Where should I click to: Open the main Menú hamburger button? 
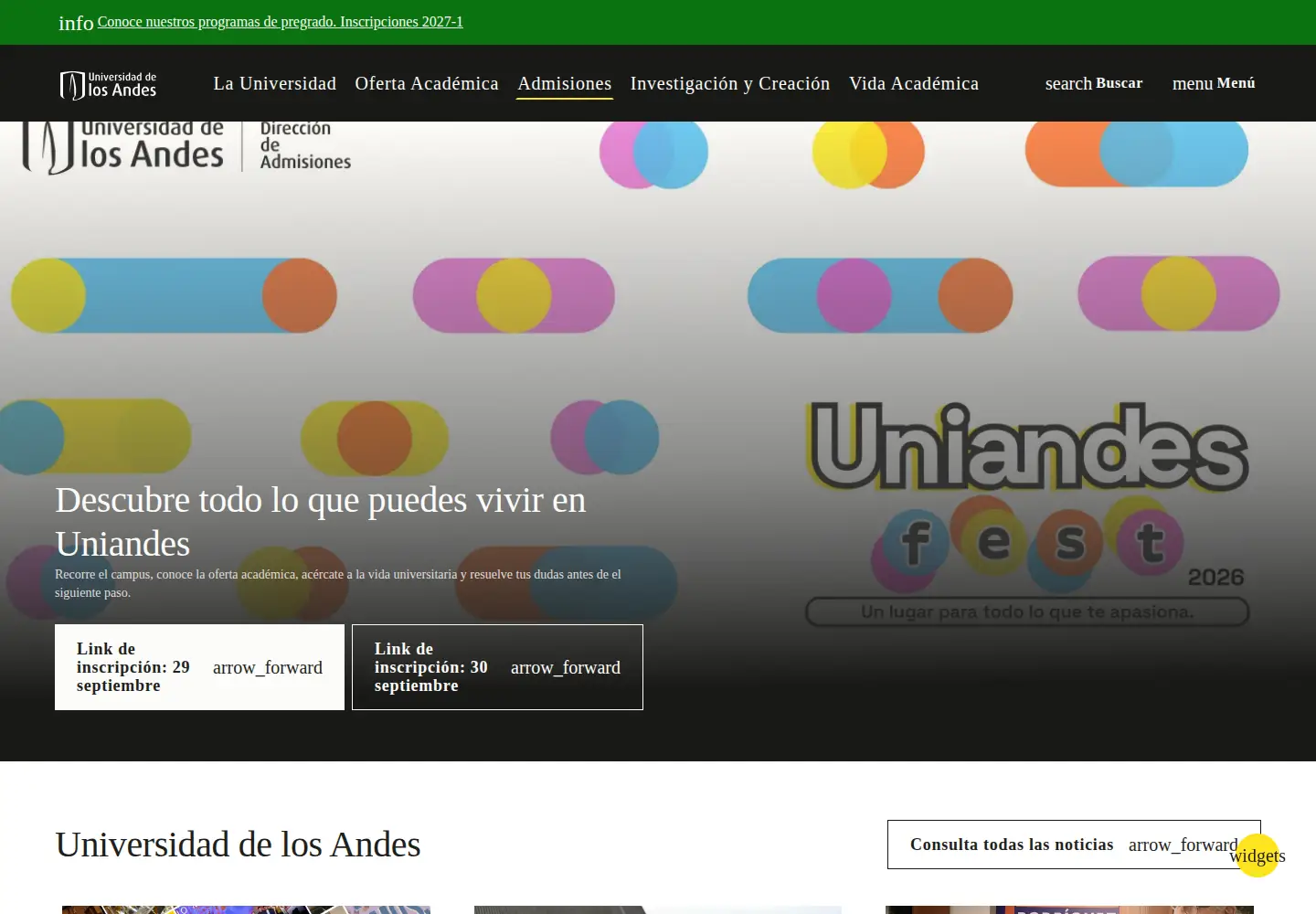tap(1214, 83)
